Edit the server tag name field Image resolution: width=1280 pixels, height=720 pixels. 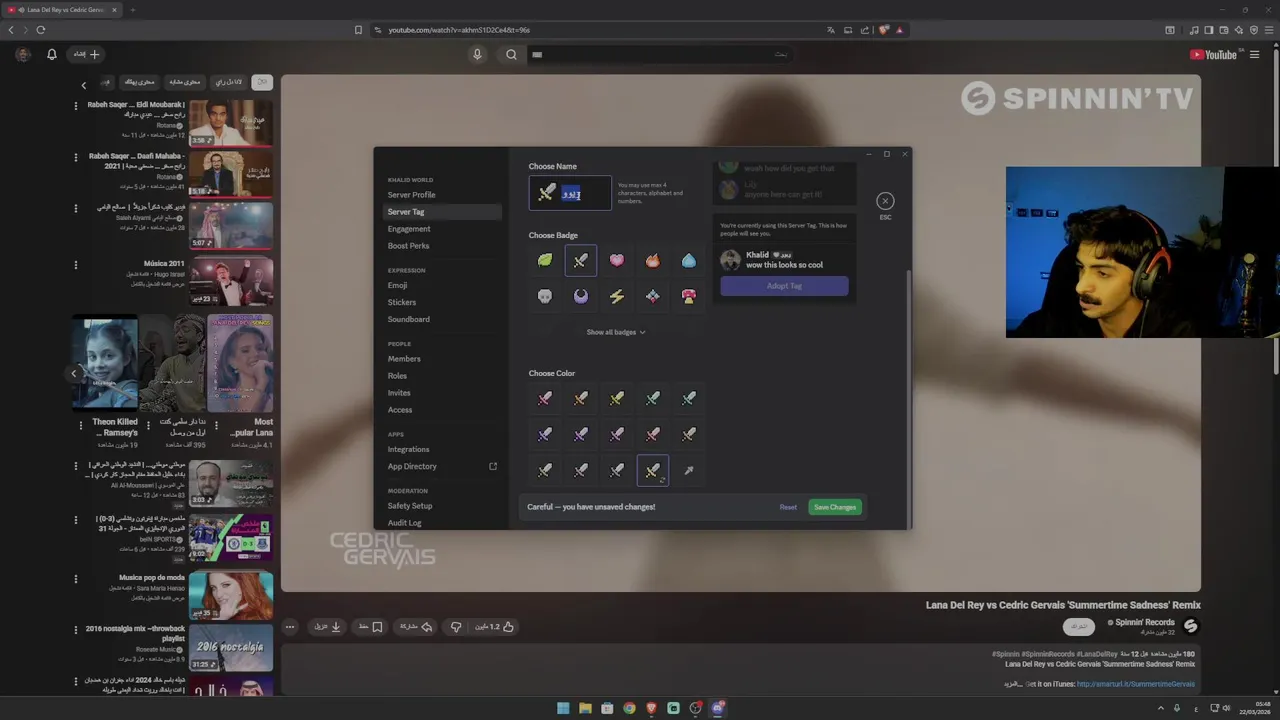[x=570, y=194]
